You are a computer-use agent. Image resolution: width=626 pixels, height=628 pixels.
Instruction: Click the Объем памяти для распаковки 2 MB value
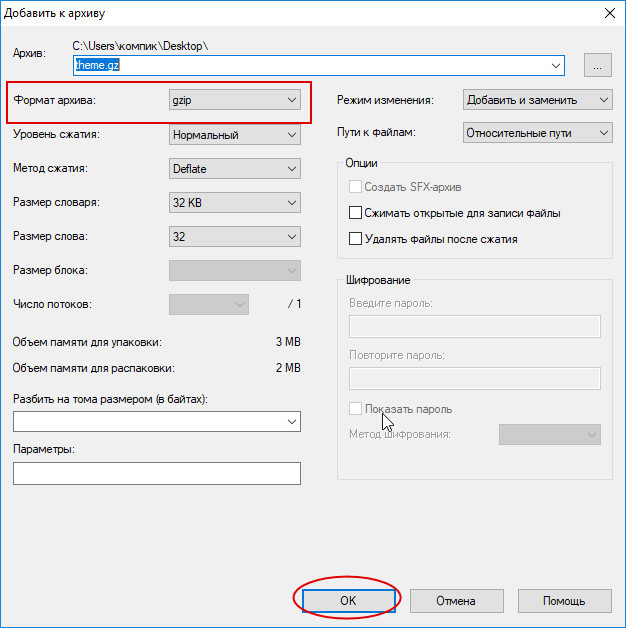tap(288, 368)
